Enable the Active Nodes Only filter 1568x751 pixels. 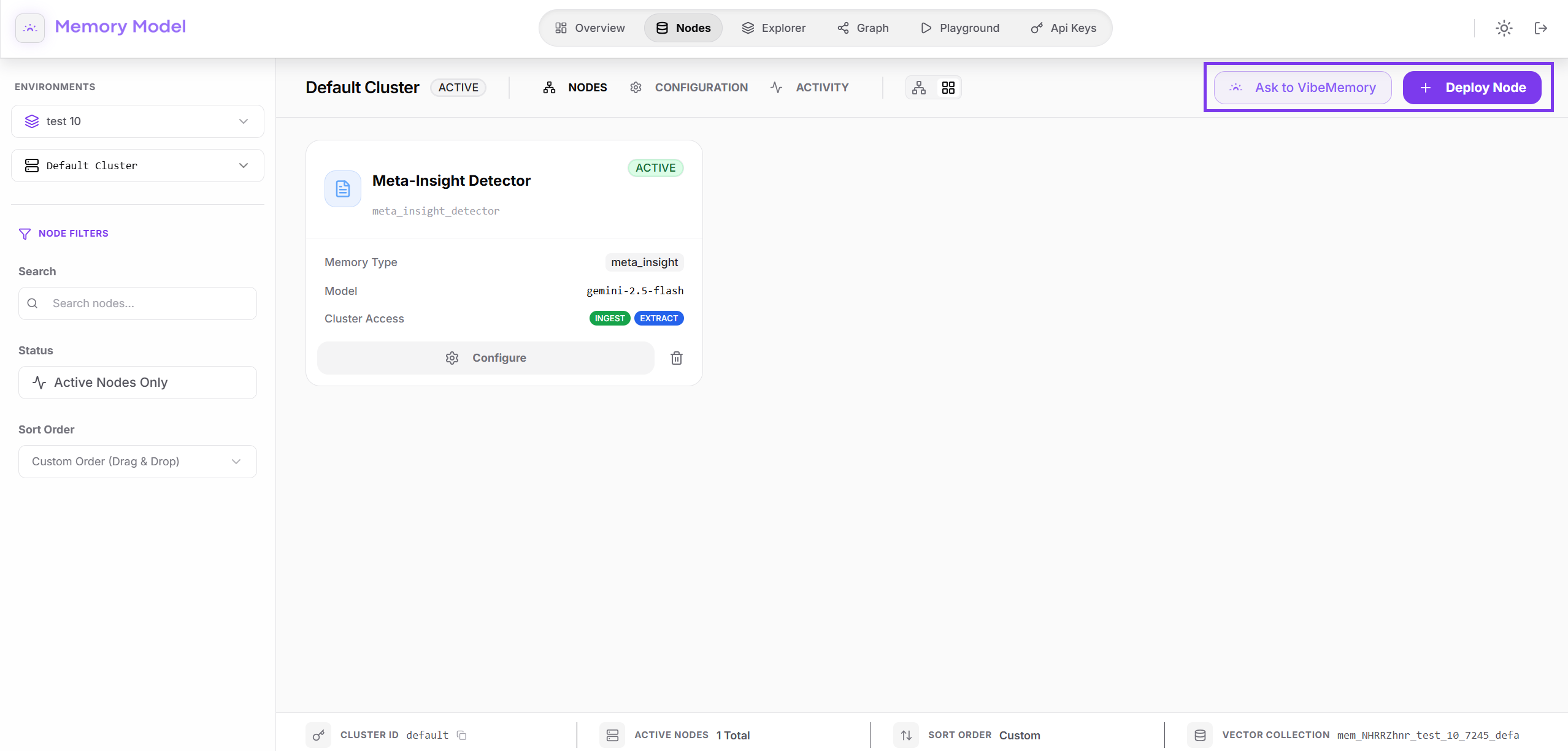point(137,382)
